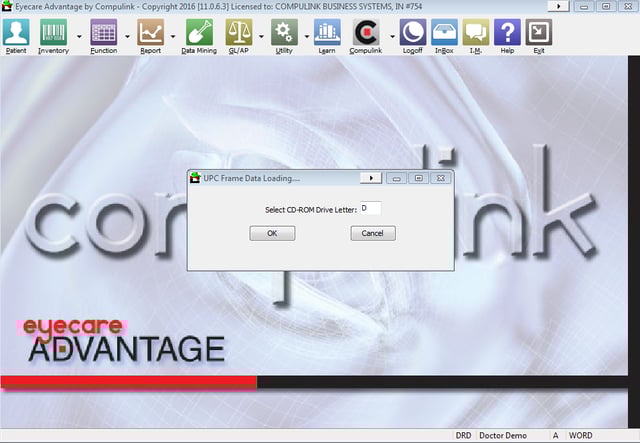640x443 pixels.
Task: Click the CD-ROM Drive Letter input field
Action: [x=371, y=208]
